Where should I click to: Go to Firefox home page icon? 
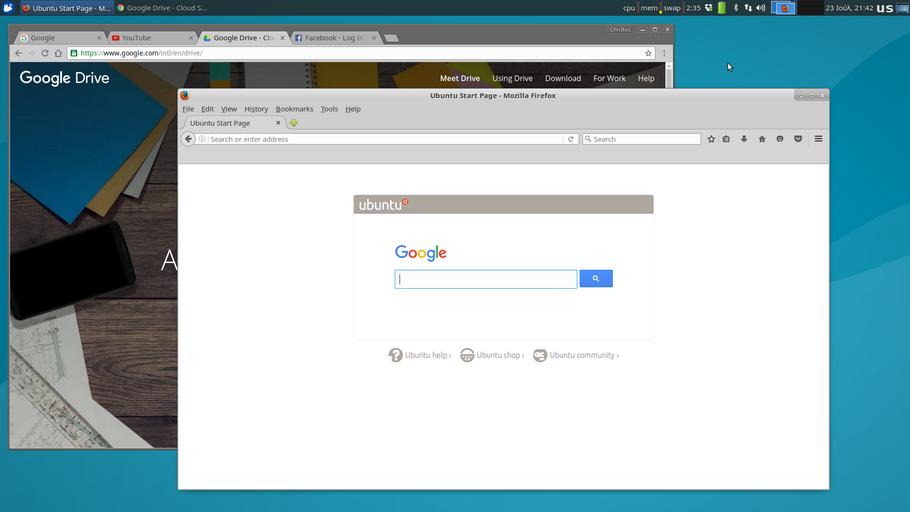(x=762, y=139)
